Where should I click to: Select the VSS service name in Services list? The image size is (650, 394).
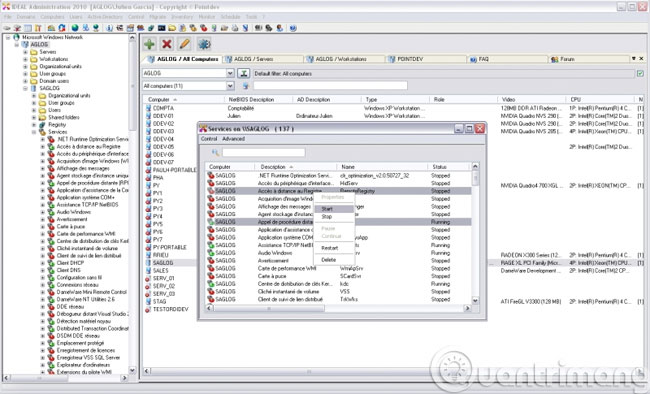coord(344,292)
